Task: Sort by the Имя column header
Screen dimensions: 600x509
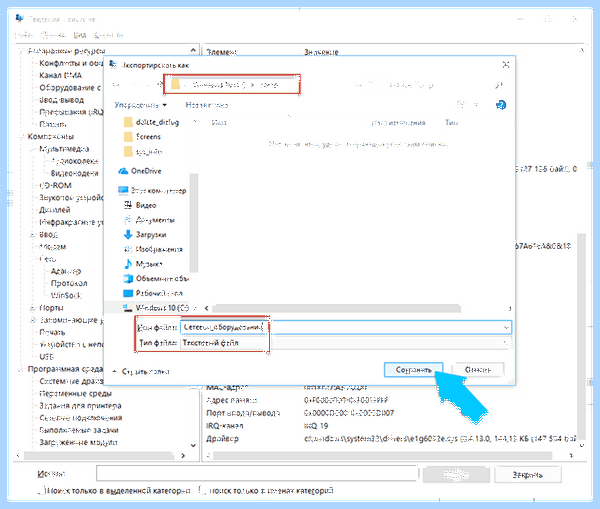Action: (x=219, y=122)
